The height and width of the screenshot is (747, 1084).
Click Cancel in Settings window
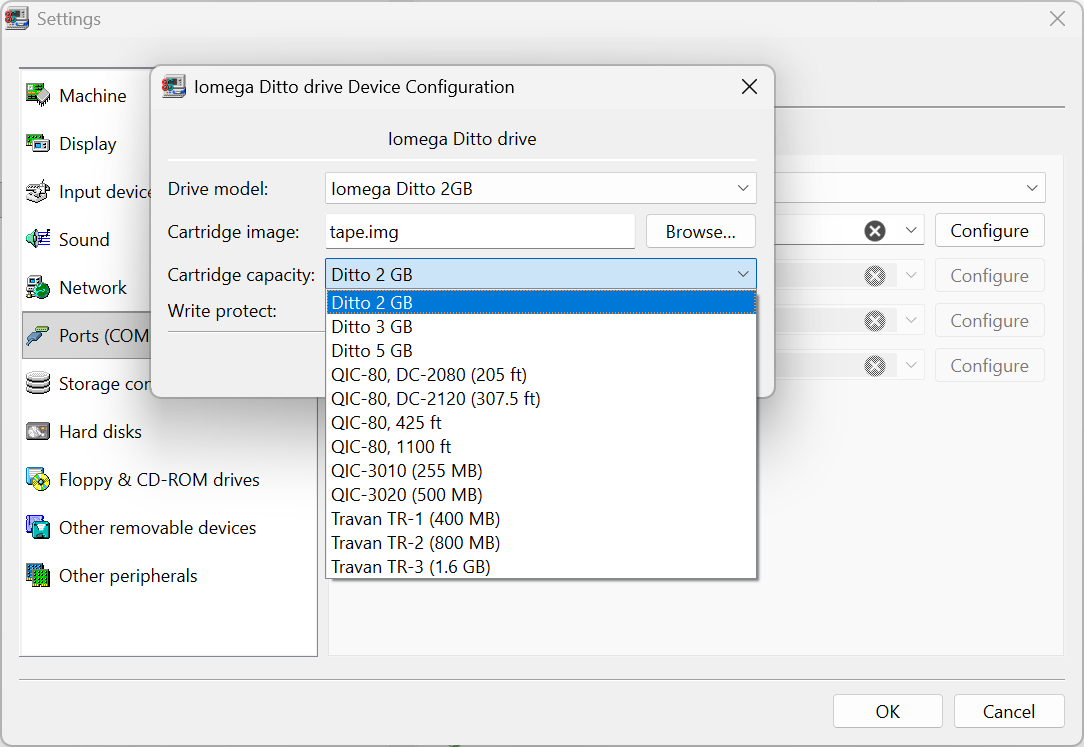1009,711
